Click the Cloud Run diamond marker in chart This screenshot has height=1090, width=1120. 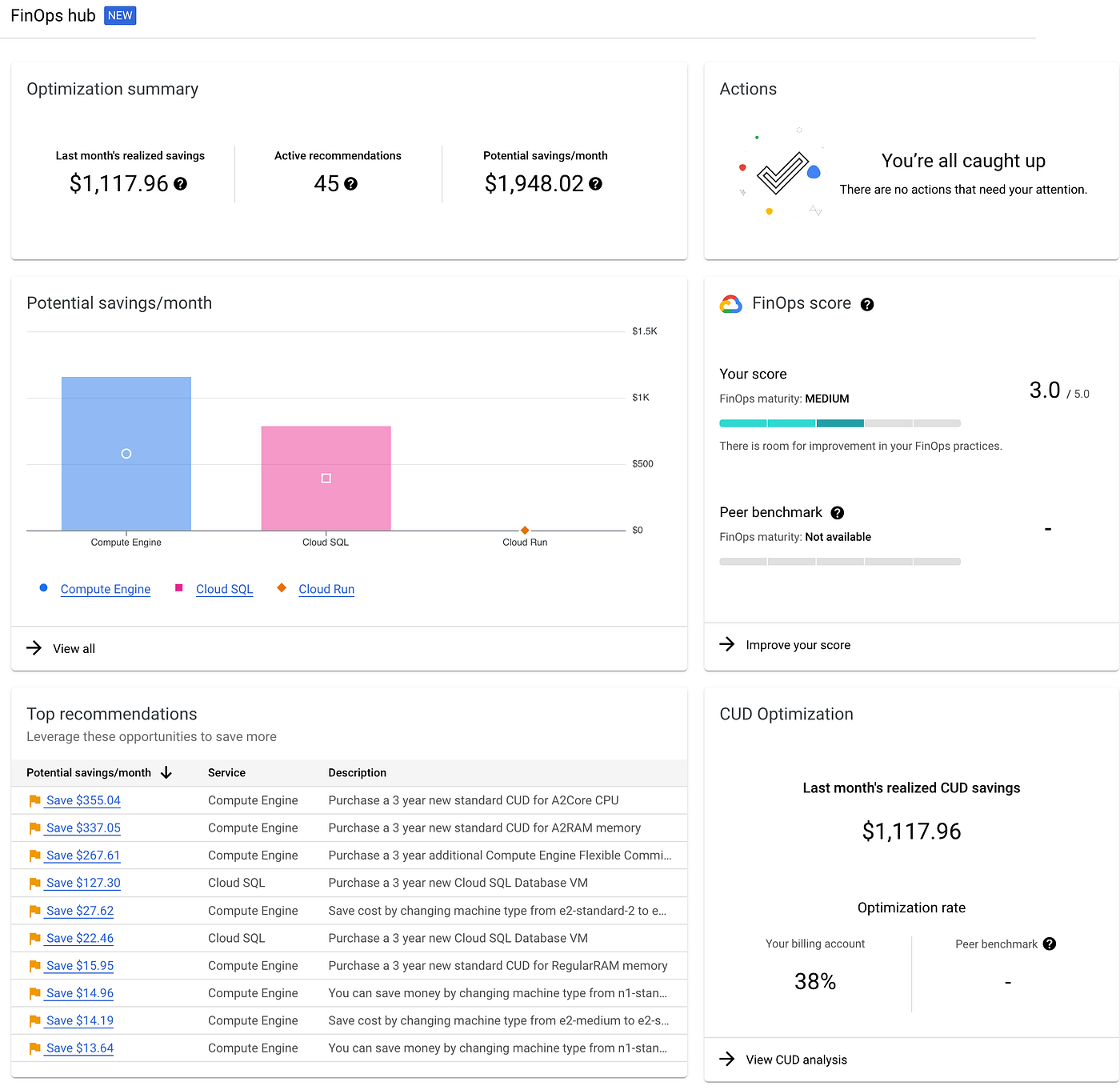click(x=525, y=530)
